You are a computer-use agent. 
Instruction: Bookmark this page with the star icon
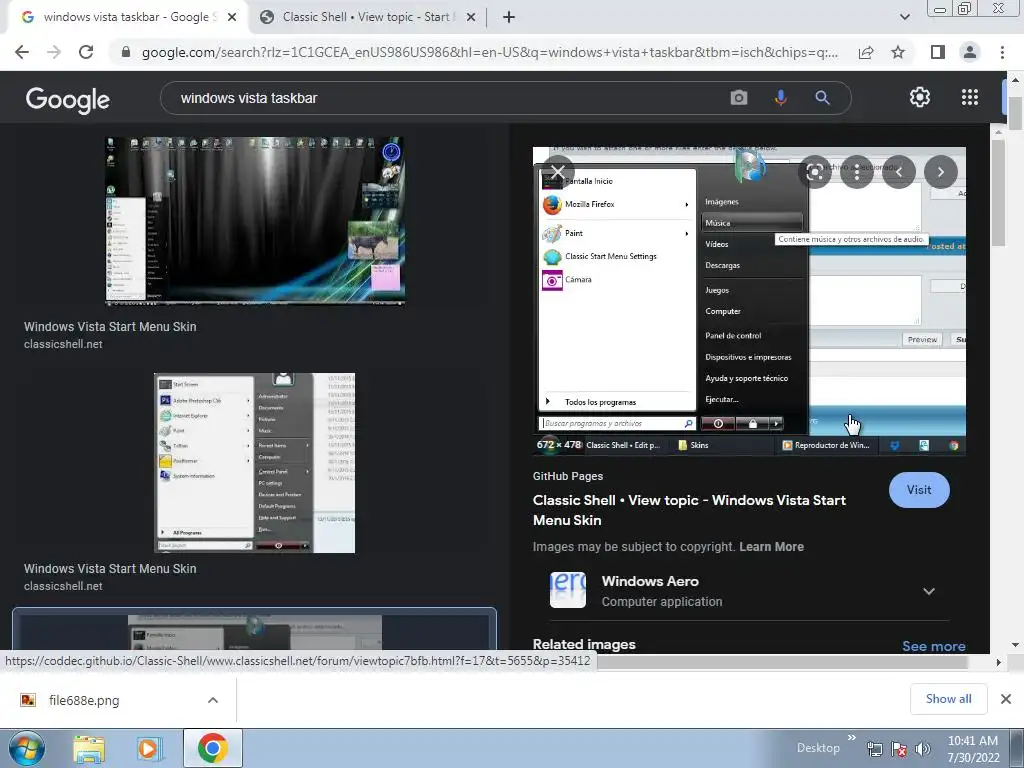898,52
